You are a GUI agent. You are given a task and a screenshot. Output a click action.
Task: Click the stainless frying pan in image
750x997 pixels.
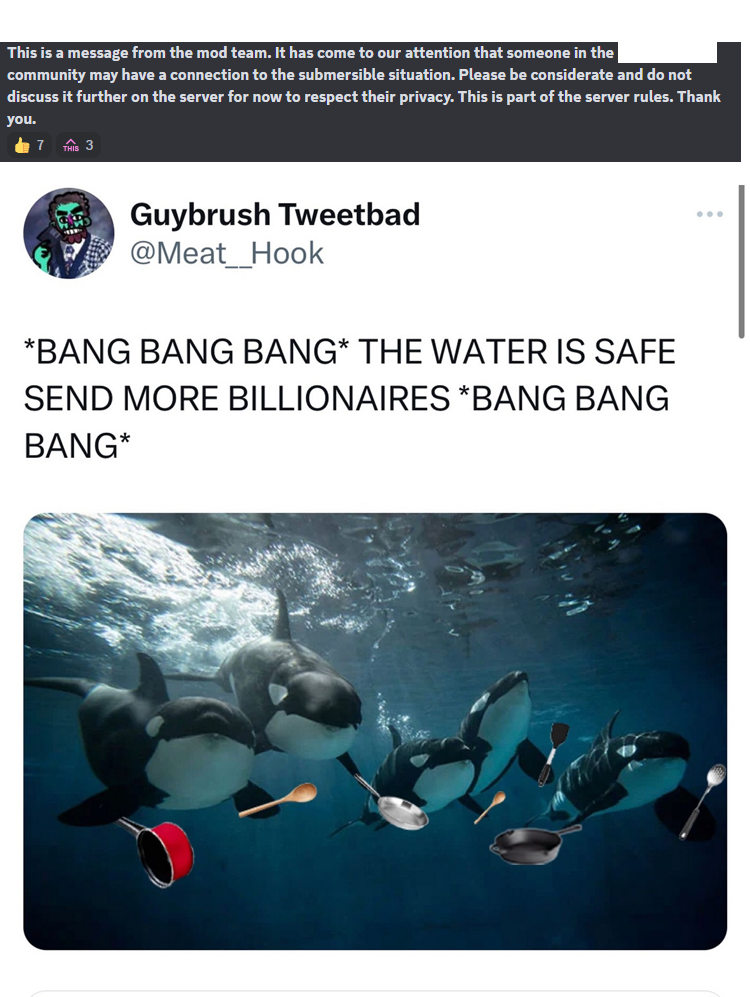click(392, 802)
